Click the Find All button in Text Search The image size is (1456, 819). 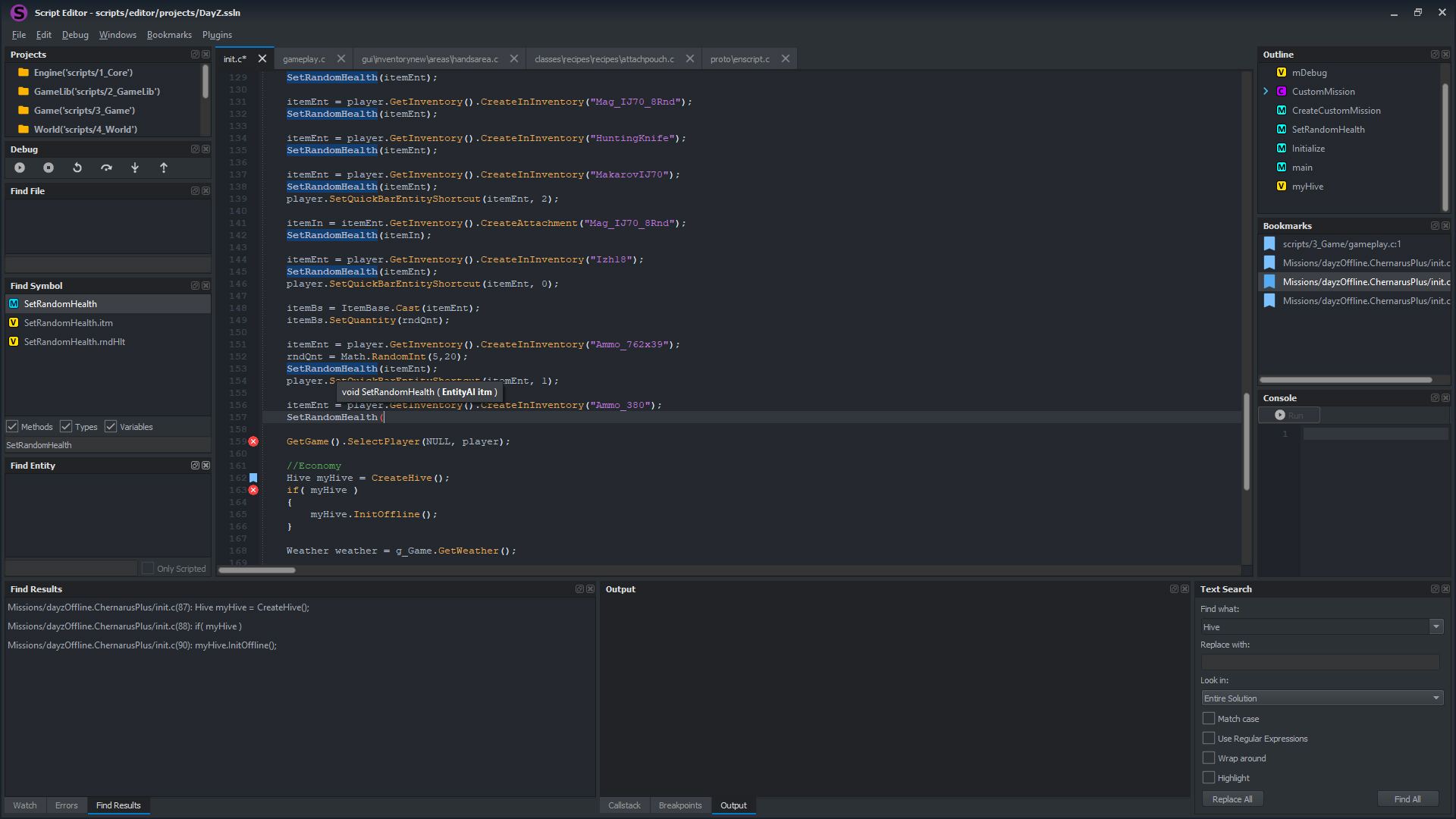click(x=1407, y=799)
